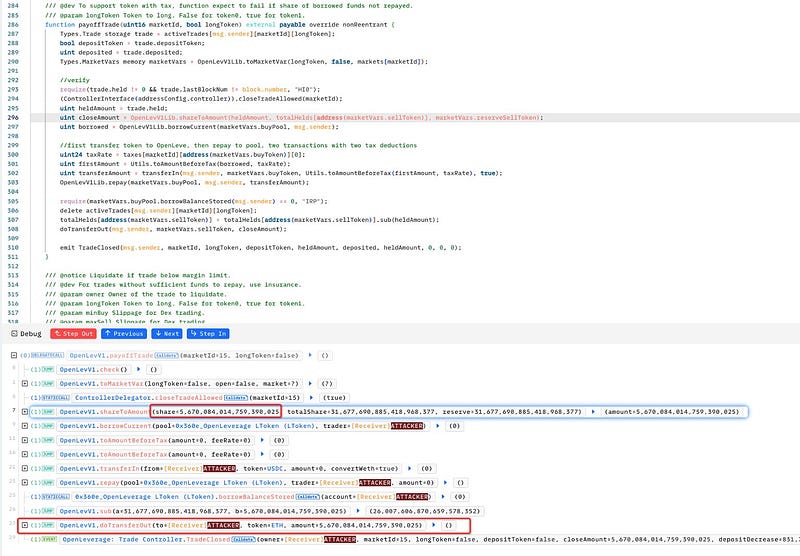Expand the transferIn call node
The image size is (800, 556).
tap(24, 468)
